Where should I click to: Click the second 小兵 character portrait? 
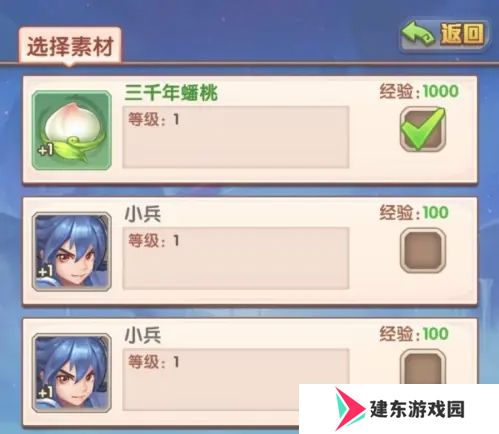tap(72, 373)
